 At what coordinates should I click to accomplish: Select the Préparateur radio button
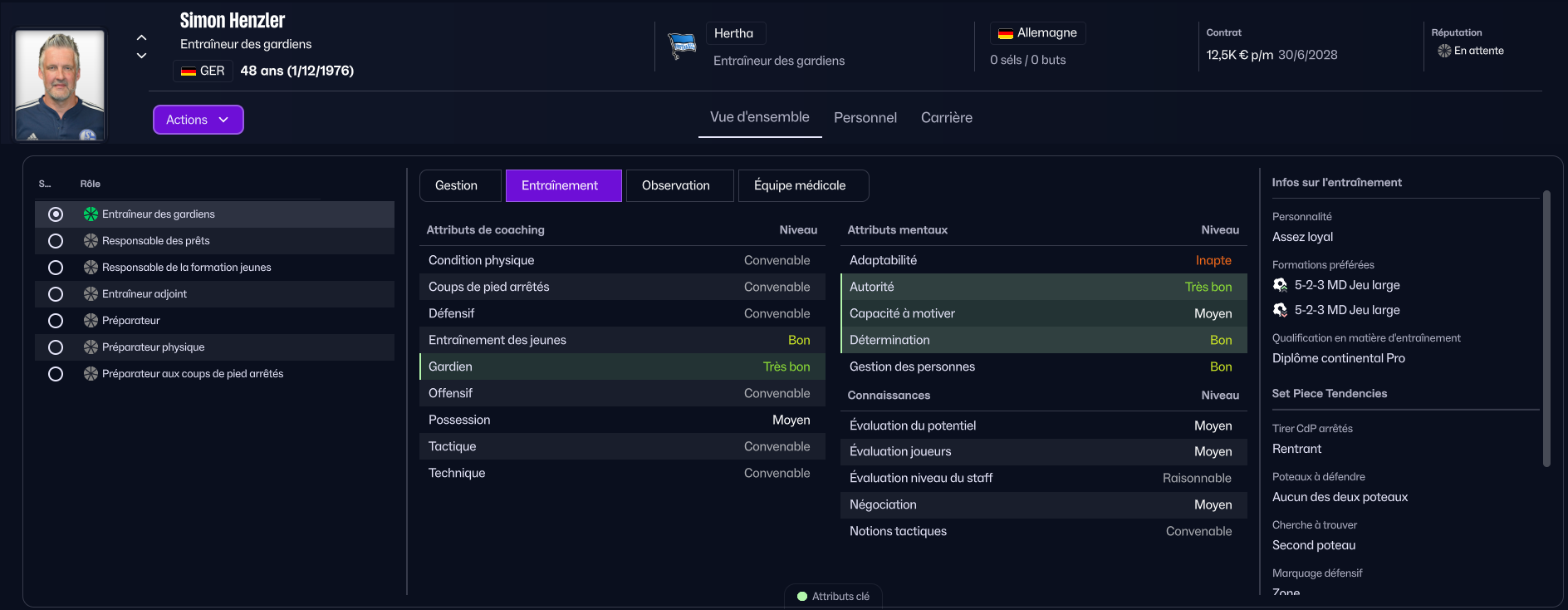(56, 321)
